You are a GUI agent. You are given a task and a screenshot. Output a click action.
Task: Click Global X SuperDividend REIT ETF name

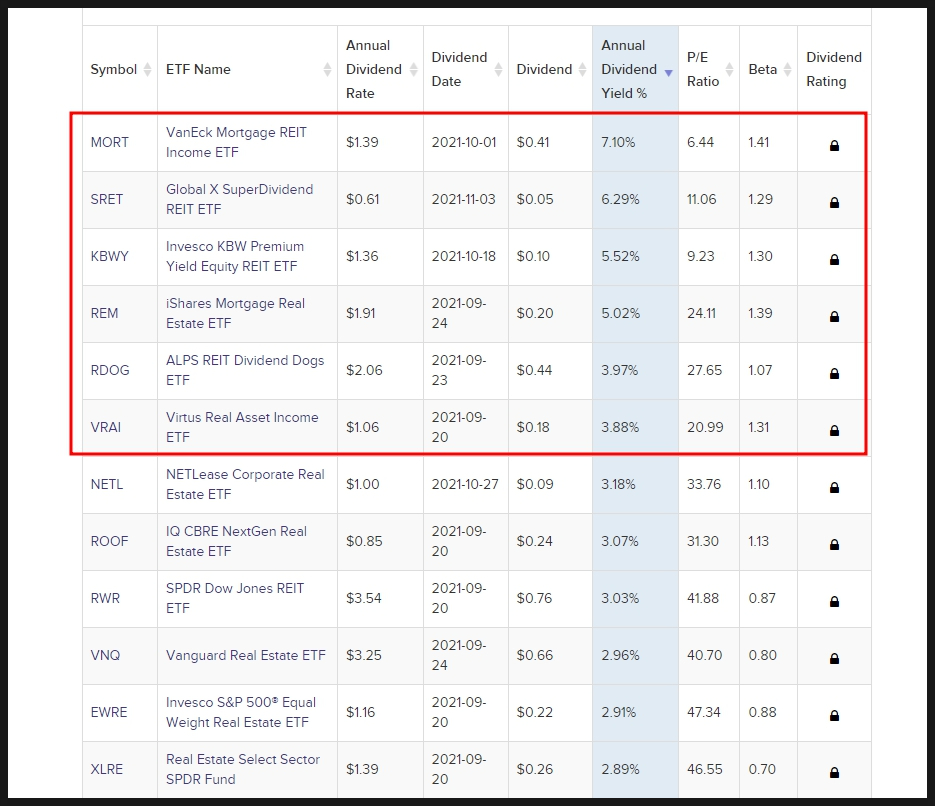coord(239,199)
